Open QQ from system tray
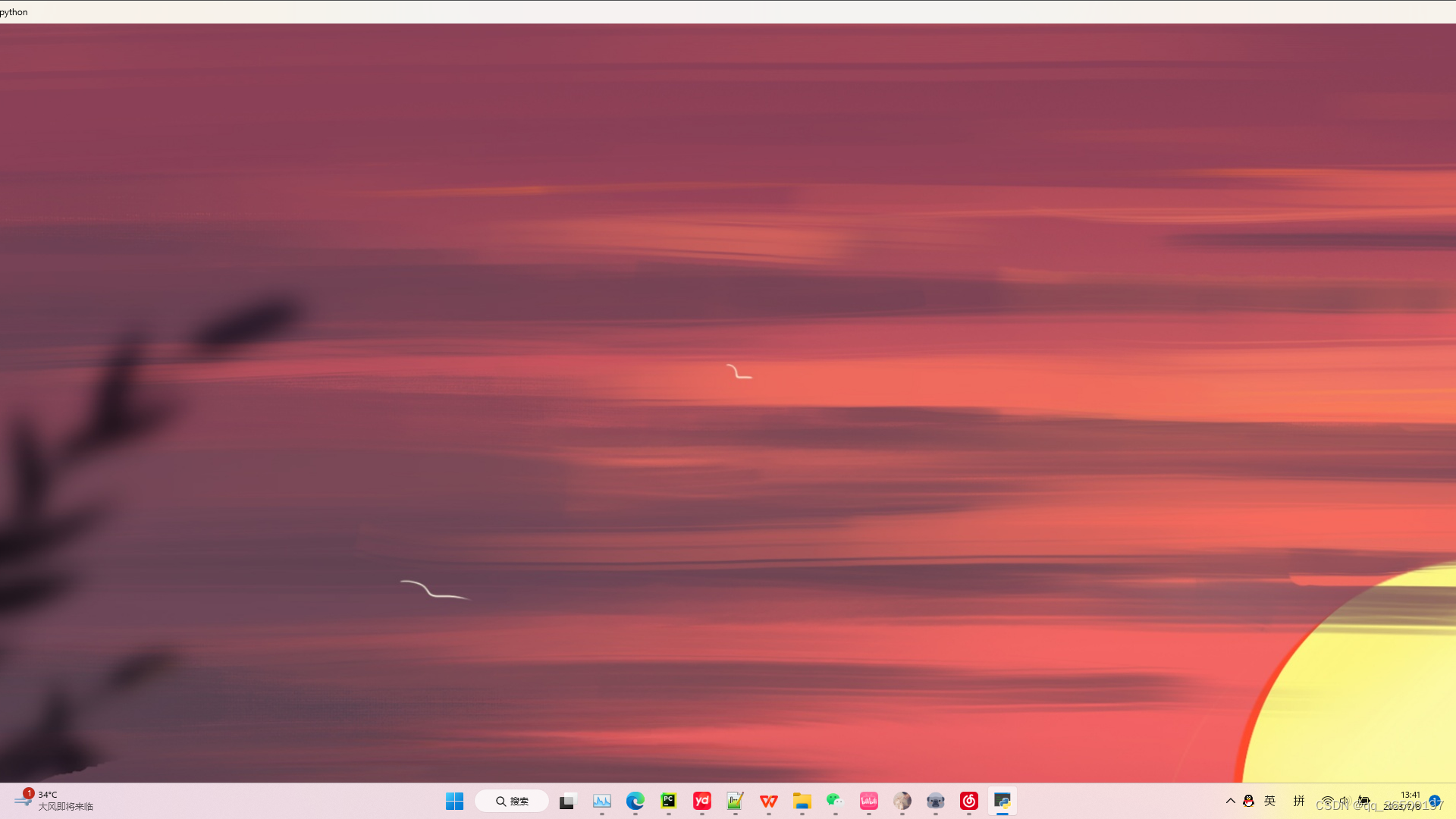Viewport: 1456px width, 819px height. pyautogui.click(x=1248, y=801)
